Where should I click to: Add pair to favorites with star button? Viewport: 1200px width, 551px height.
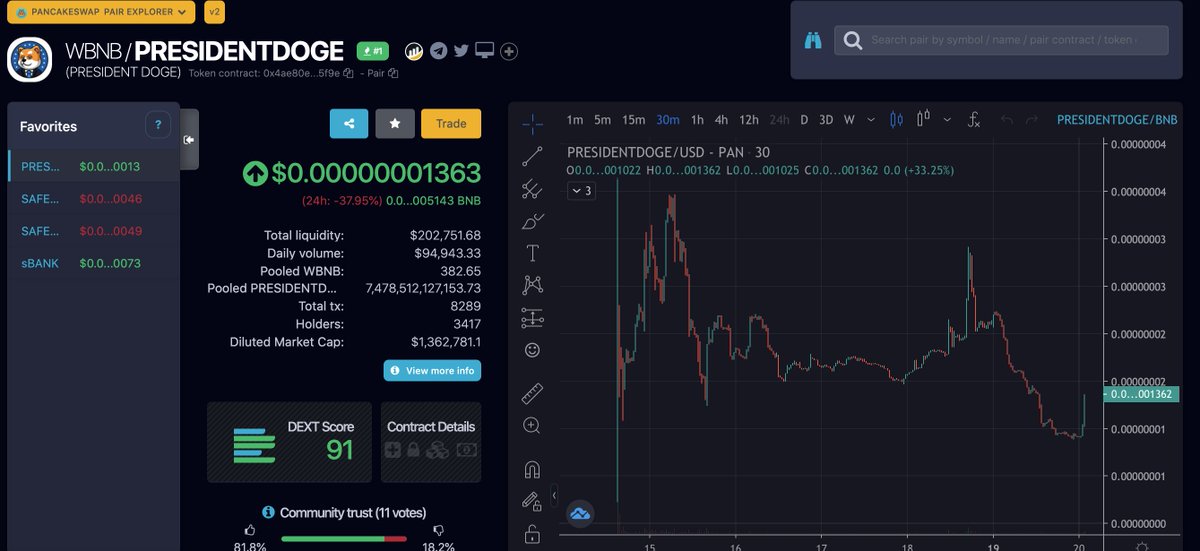coord(395,124)
